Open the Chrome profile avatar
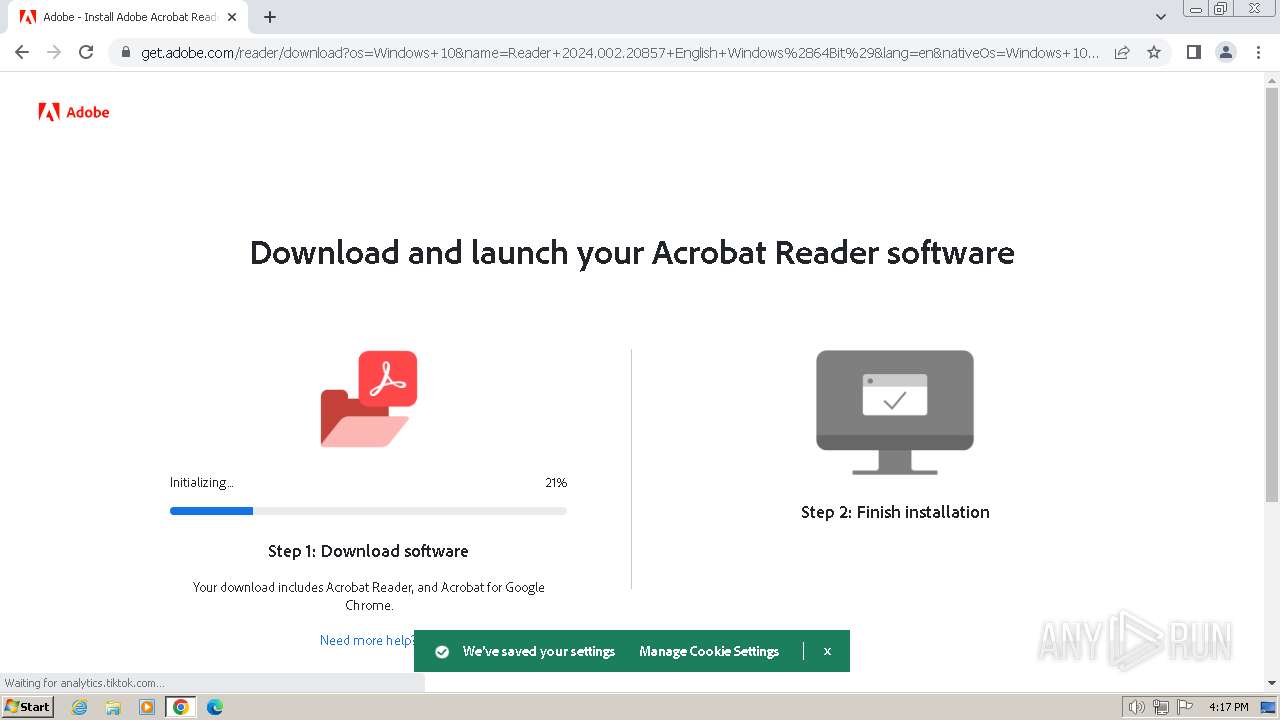Viewport: 1280px width, 720px height. 1226,52
